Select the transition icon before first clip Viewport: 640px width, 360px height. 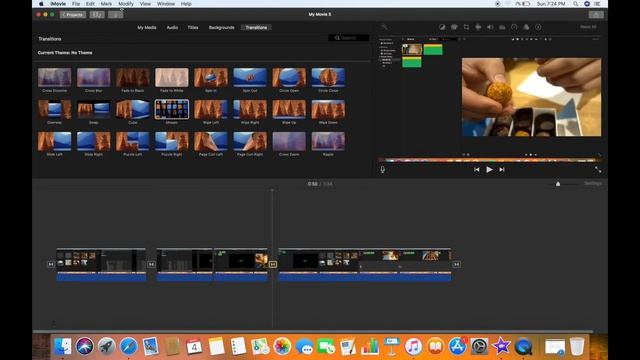point(51,264)
